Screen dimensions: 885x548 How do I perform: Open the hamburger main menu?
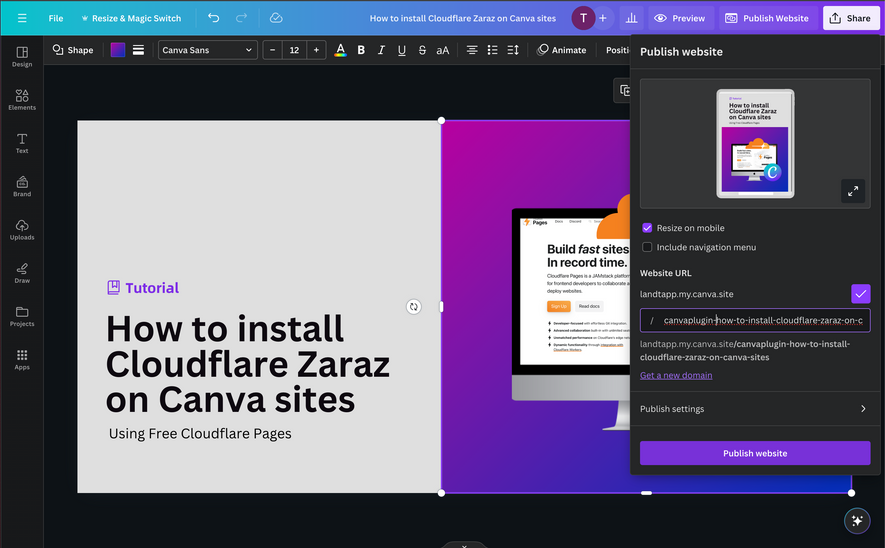point(22,18)
